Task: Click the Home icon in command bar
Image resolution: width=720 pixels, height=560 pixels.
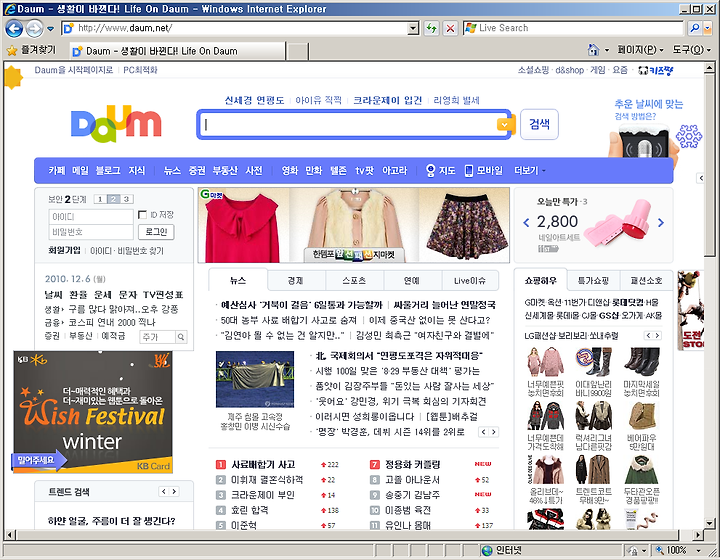Action: (x=593, y=50)
